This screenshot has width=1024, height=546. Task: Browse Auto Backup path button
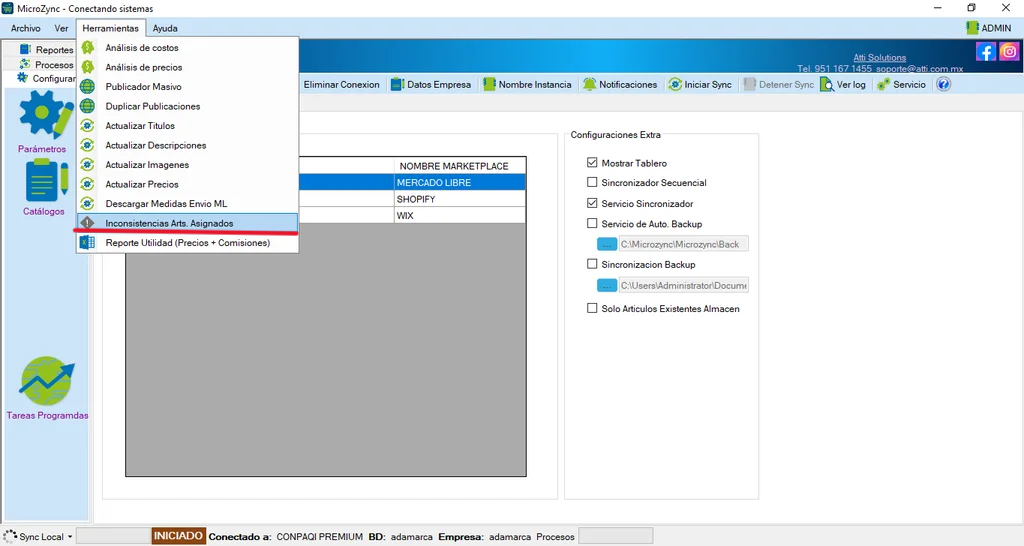[607, 244]
